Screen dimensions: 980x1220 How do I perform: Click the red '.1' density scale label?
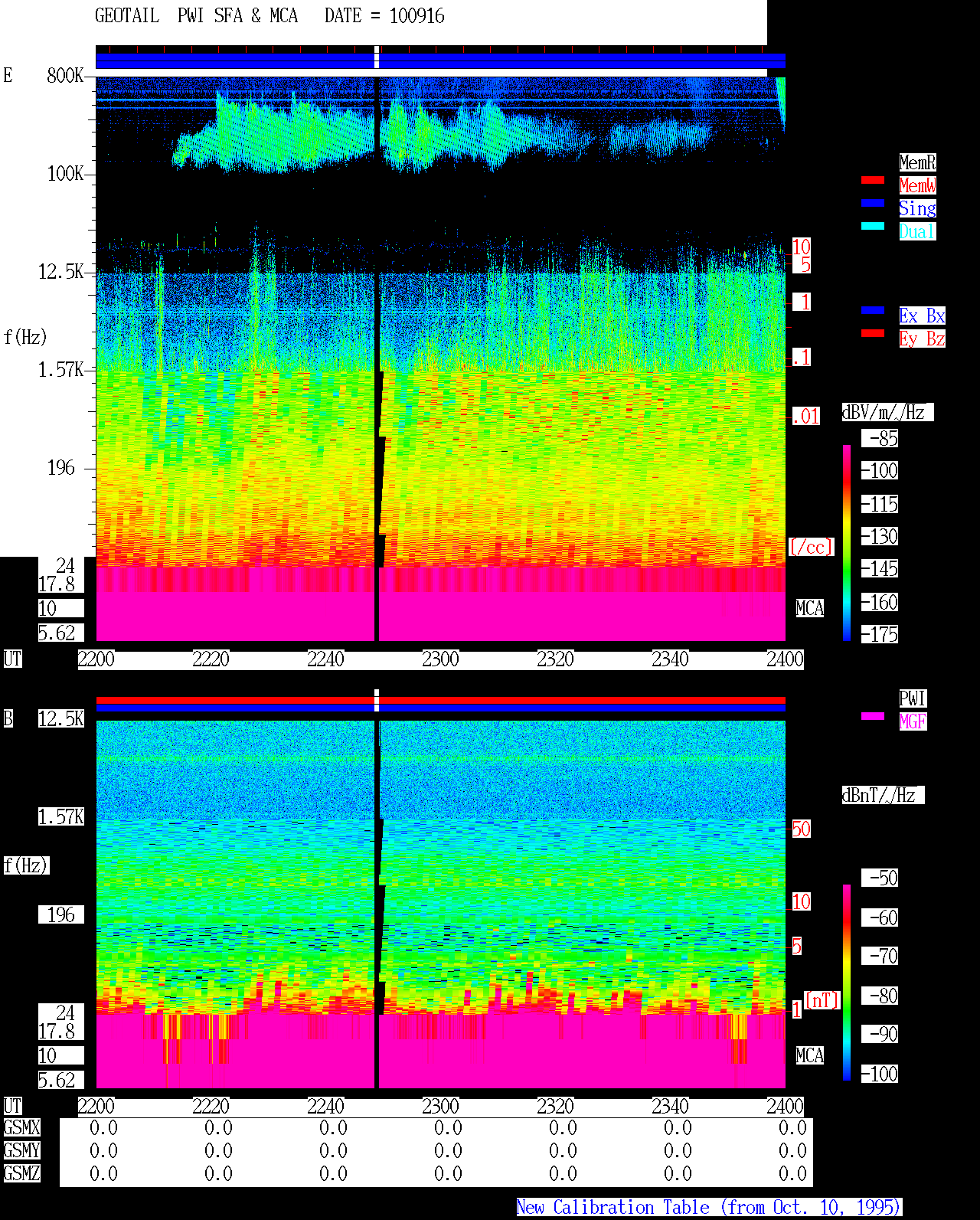pos(801,357)
